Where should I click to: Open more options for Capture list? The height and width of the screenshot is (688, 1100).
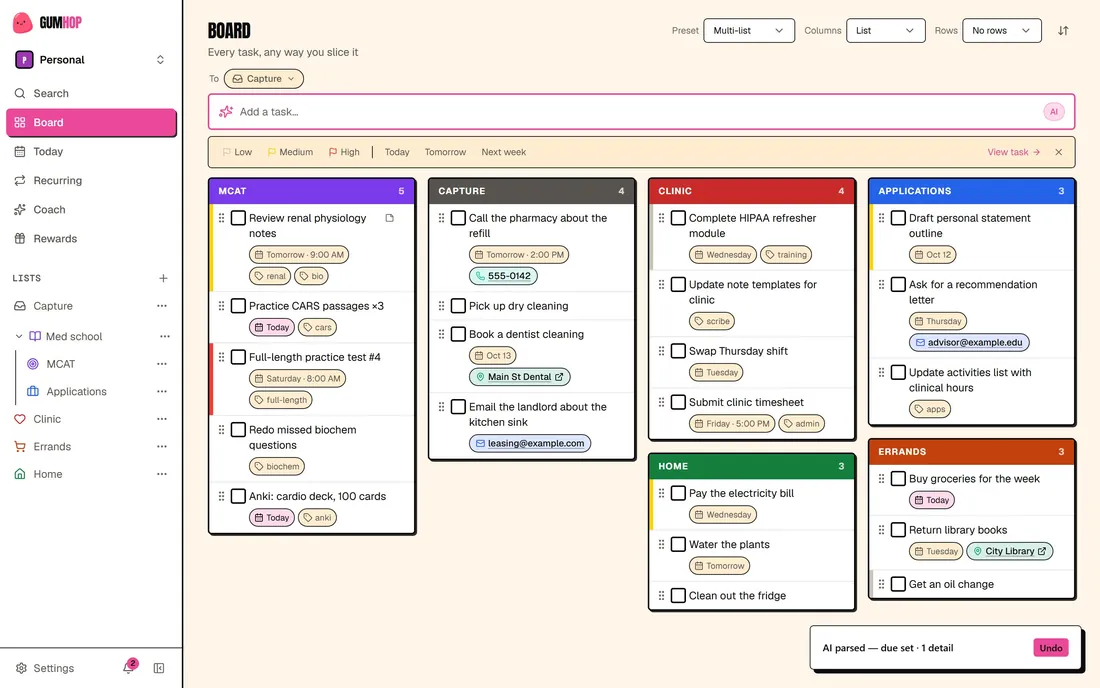click(x=162, y=306)
